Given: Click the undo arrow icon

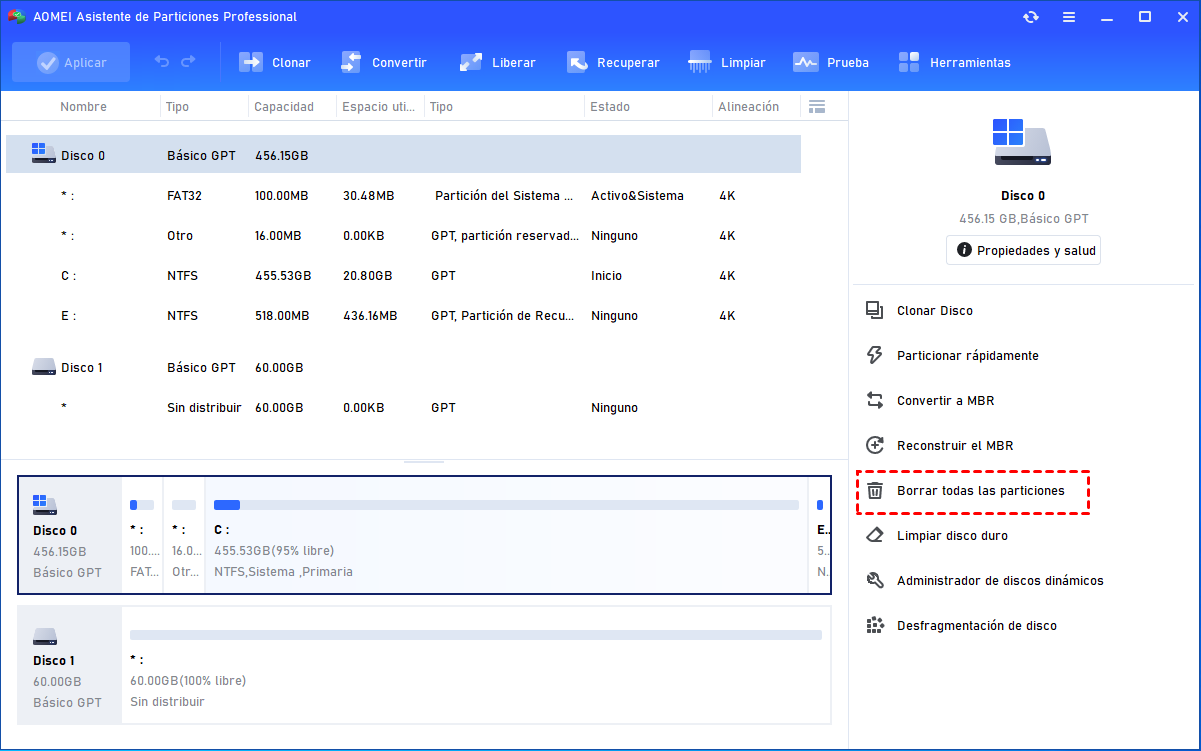Looking at the screenshot, I should pos(162,62).
